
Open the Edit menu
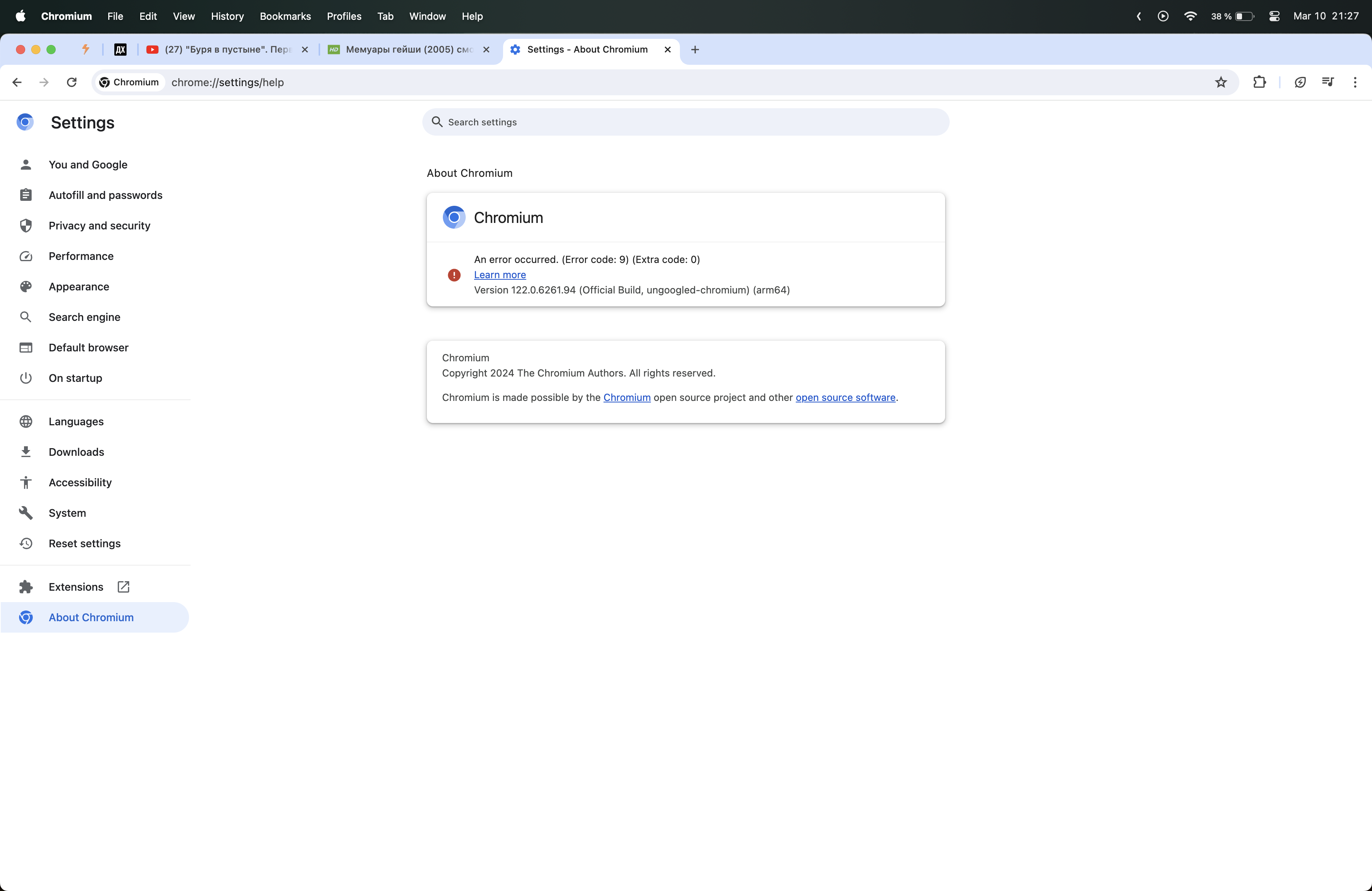point(148,16)
